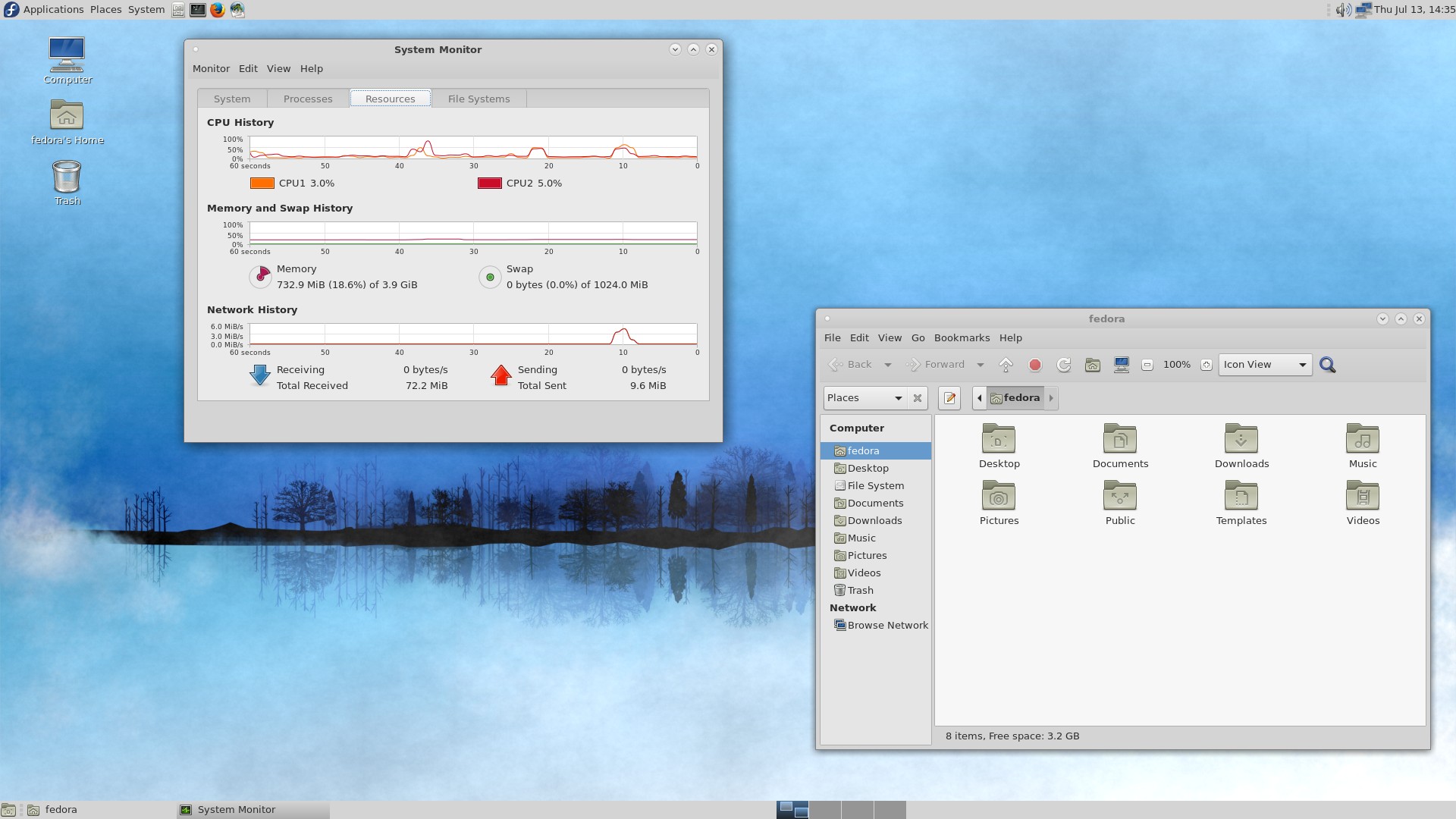This screenshot has height=819, width=1456.
Task: Select the Resources tab in System Monitor
Action: click(x=390, y=98)
